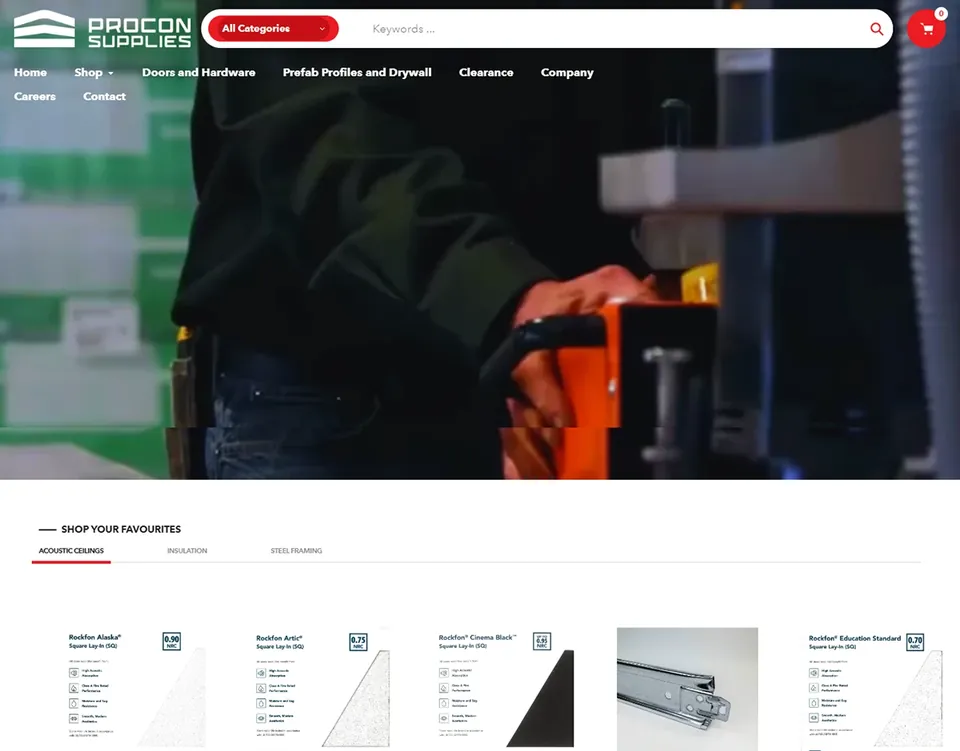Open Prefab Profiles and Drywall page
Screen dimensions: 960x751
click(x=357, y=72)
